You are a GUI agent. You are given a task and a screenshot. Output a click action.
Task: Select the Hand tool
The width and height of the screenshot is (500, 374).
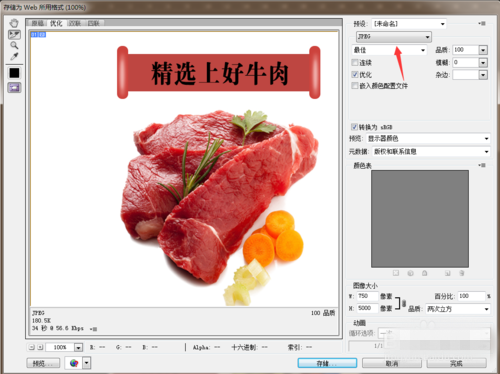coord(14,23)
